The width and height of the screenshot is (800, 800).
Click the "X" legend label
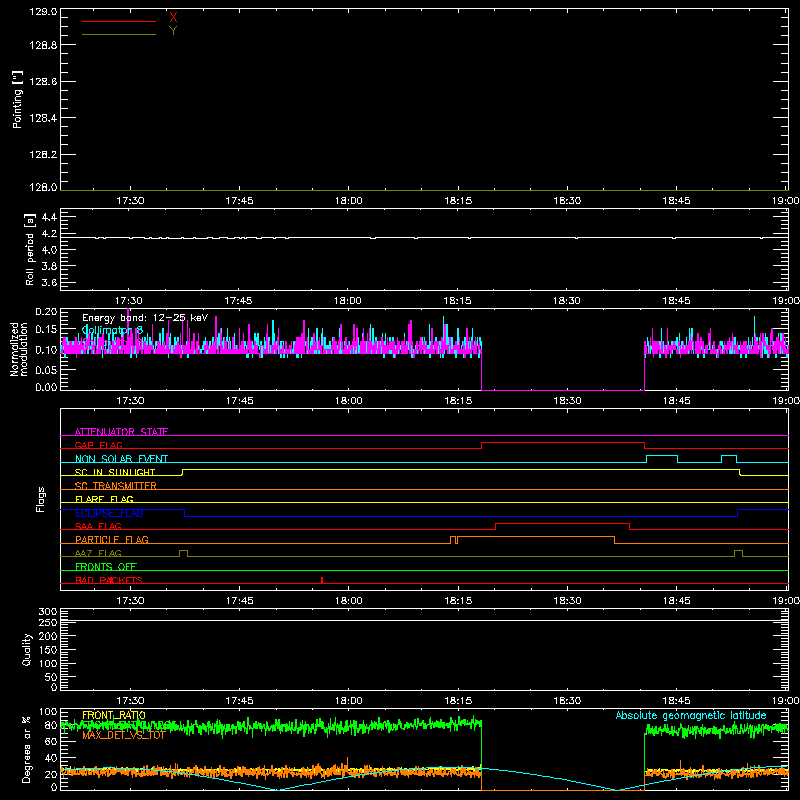click(x=173, y=18)
